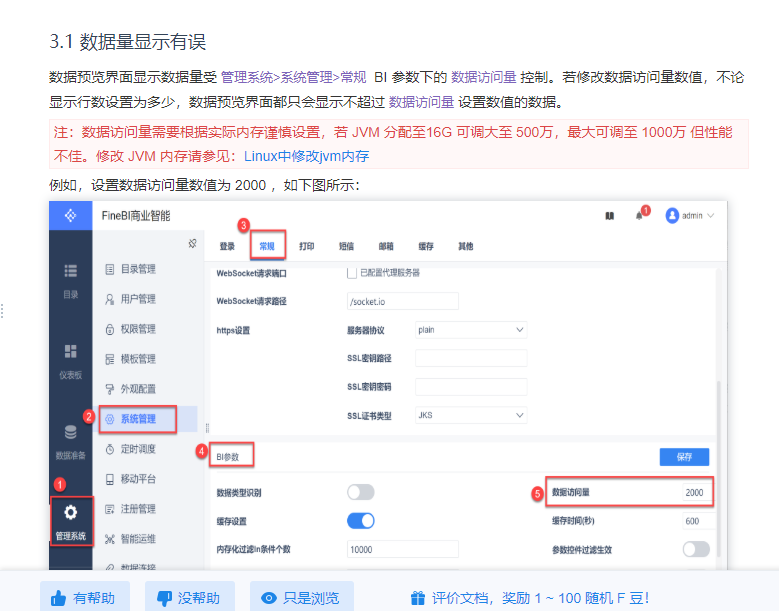Open the SSL证书类型 JKS dropdown
This screenshot has width=779, height=611.
pos(471,415)
